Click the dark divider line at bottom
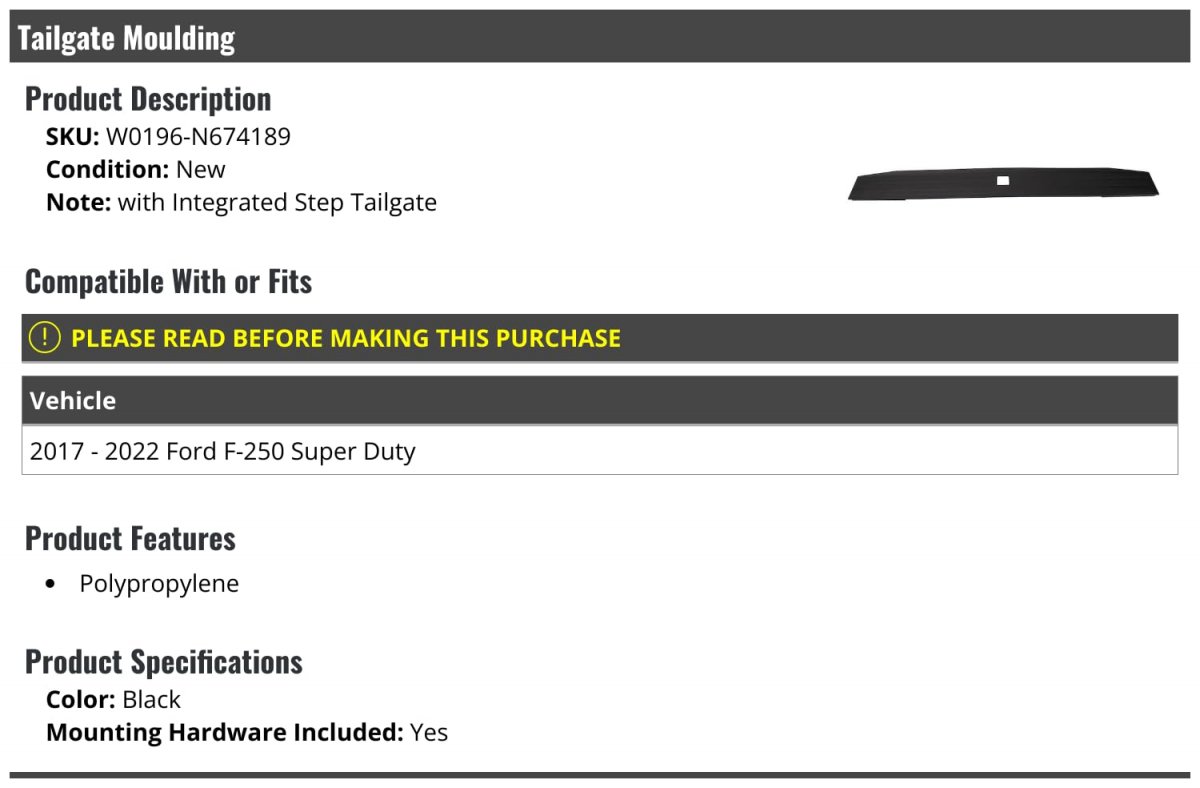Screen dimensions: 1200x788 point(600,775)
